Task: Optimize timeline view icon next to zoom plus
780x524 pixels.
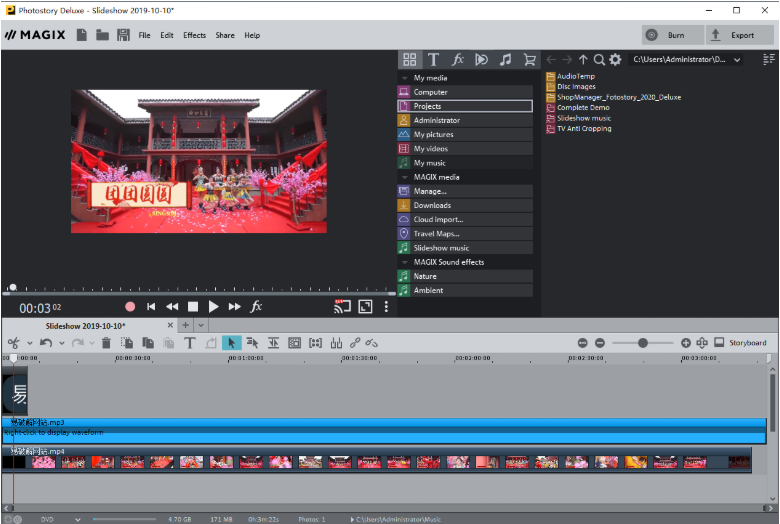Action: (702, 343)
